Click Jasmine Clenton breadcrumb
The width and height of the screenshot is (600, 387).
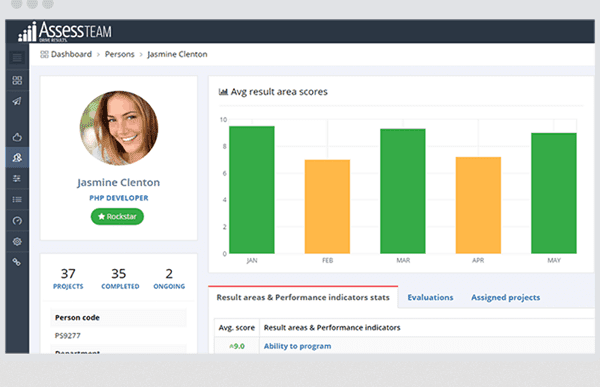(177, 54)
